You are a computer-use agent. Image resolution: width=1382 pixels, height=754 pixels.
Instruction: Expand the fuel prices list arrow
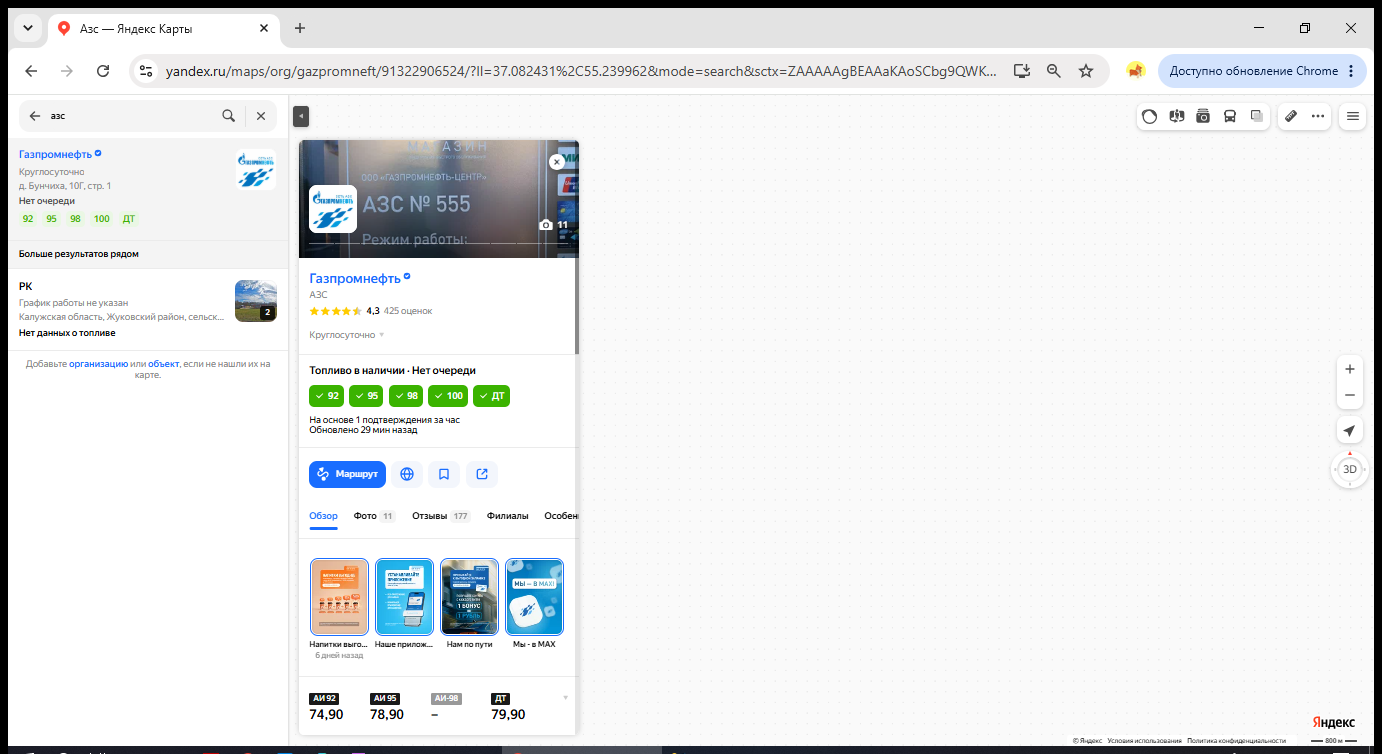(565, 697)
